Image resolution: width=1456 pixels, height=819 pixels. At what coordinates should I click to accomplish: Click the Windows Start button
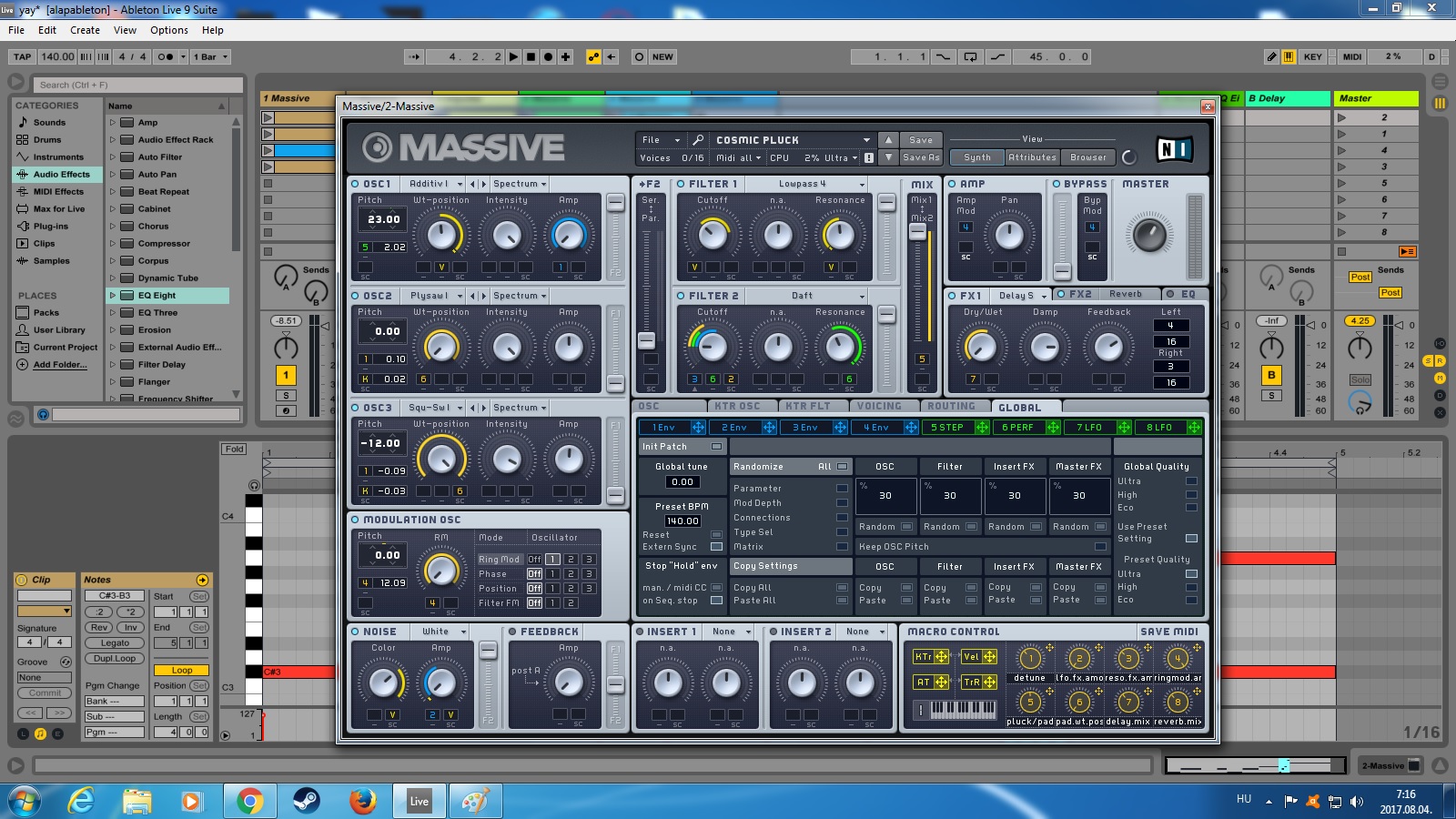click(x=25, y=801)
